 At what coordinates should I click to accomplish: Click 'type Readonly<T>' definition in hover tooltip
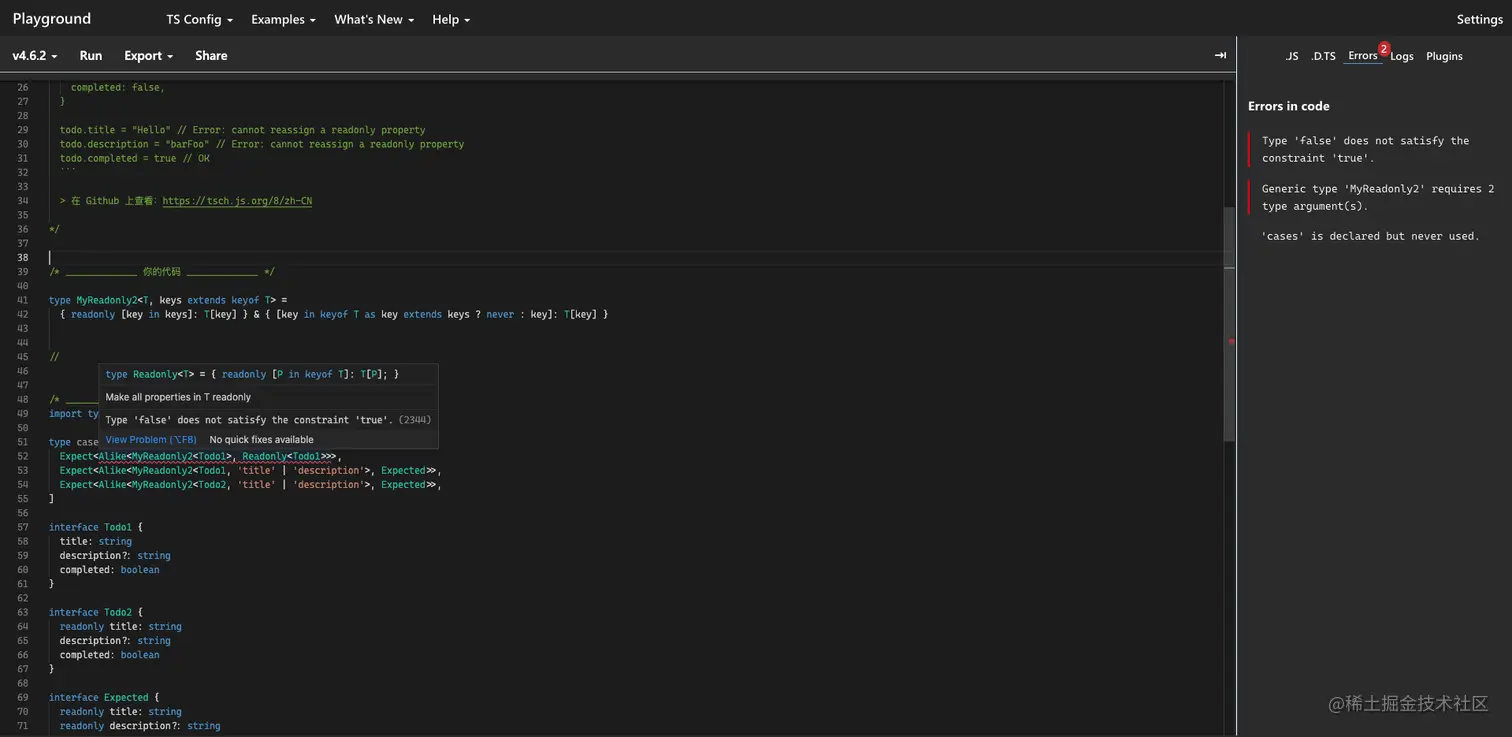coord(252,374)
